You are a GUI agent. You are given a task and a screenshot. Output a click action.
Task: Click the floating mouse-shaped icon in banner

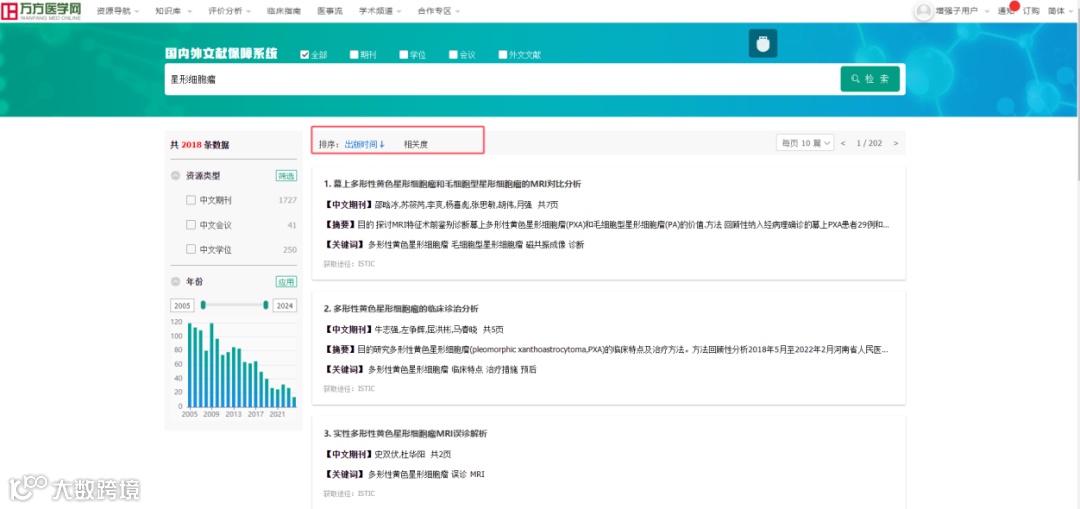[762, 43]
